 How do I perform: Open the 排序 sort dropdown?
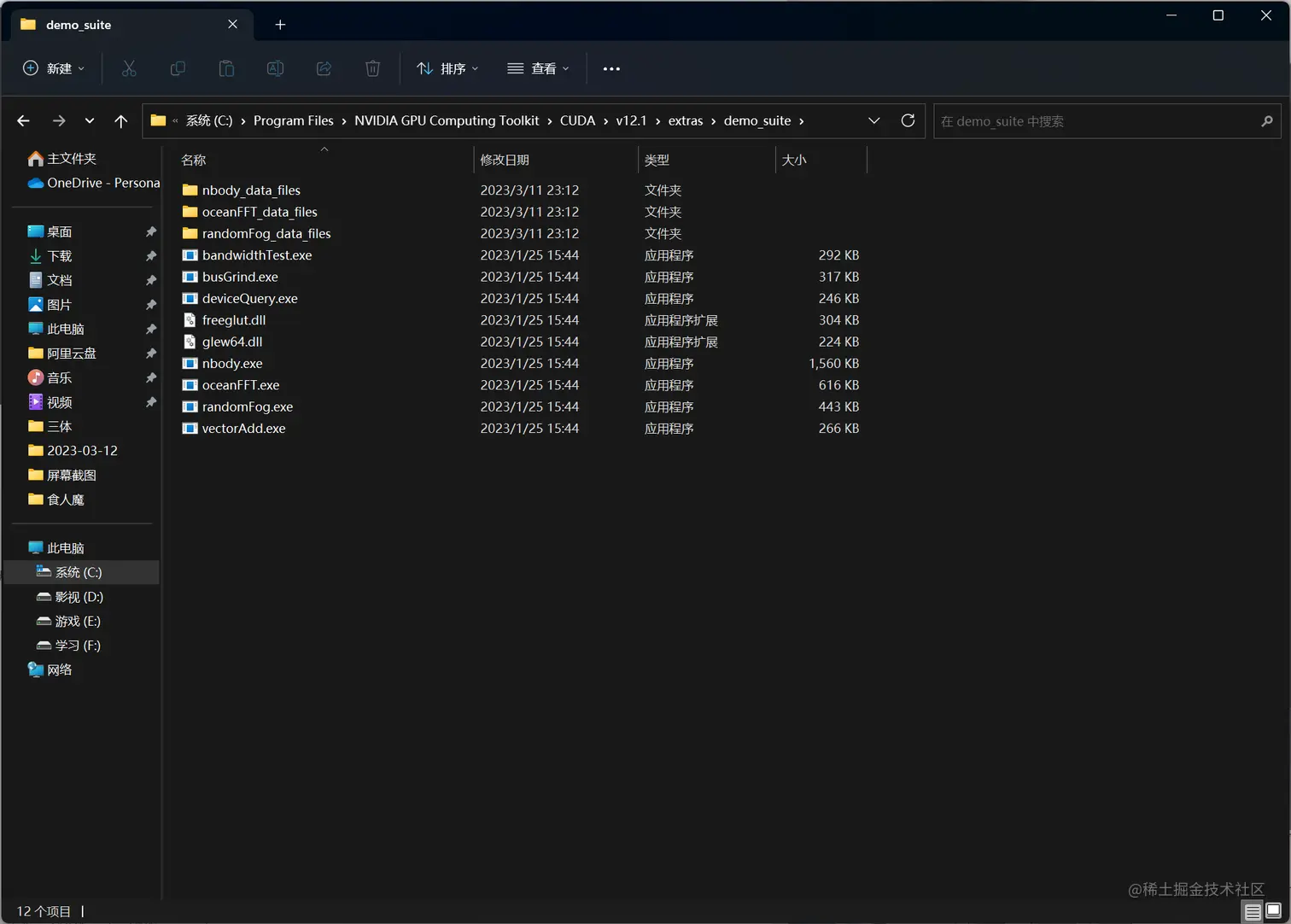[x=447, y=68]
